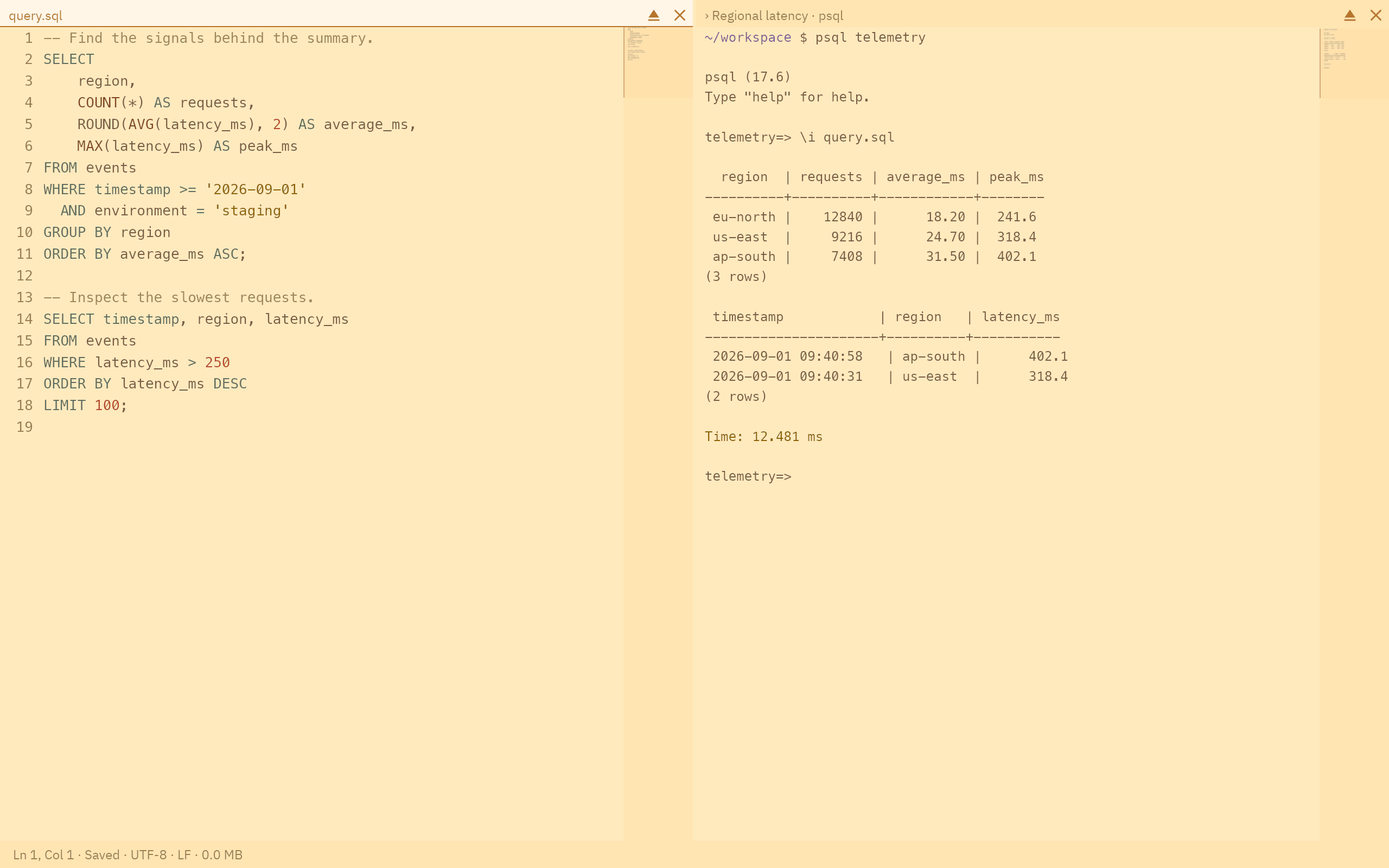Click the editor minimap thumbnail
Image resolution: width=1389 pixels, height=868 pixels.
point(658,62)
